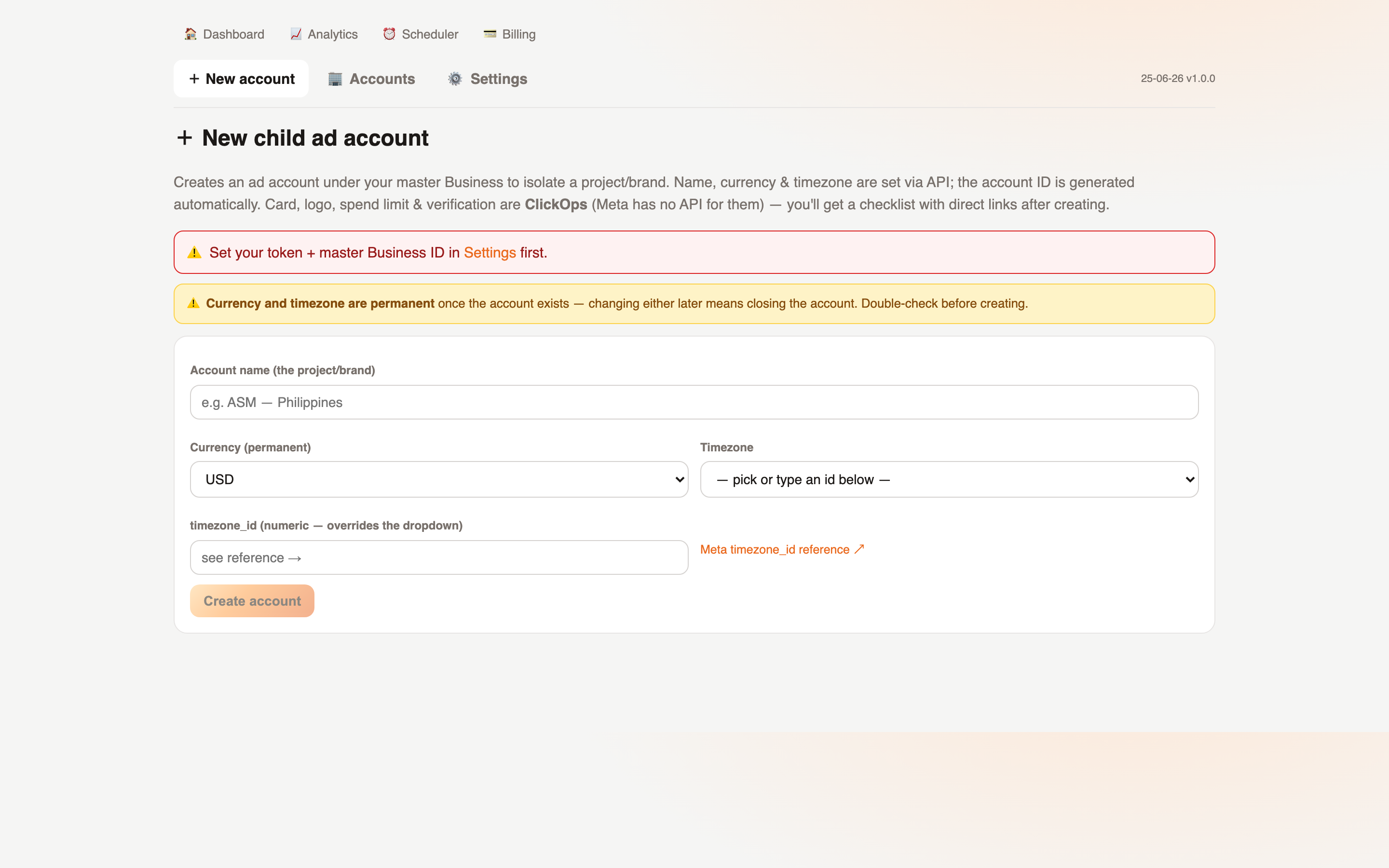Click the 'Currency and timezone are permanent' warning text
The image size is (1389, 868).
(x=320, y=303)
